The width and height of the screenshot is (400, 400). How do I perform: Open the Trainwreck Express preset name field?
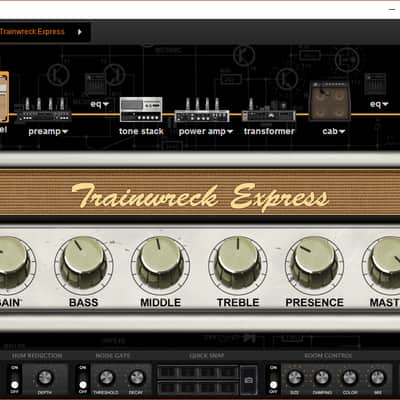[32, 32]
